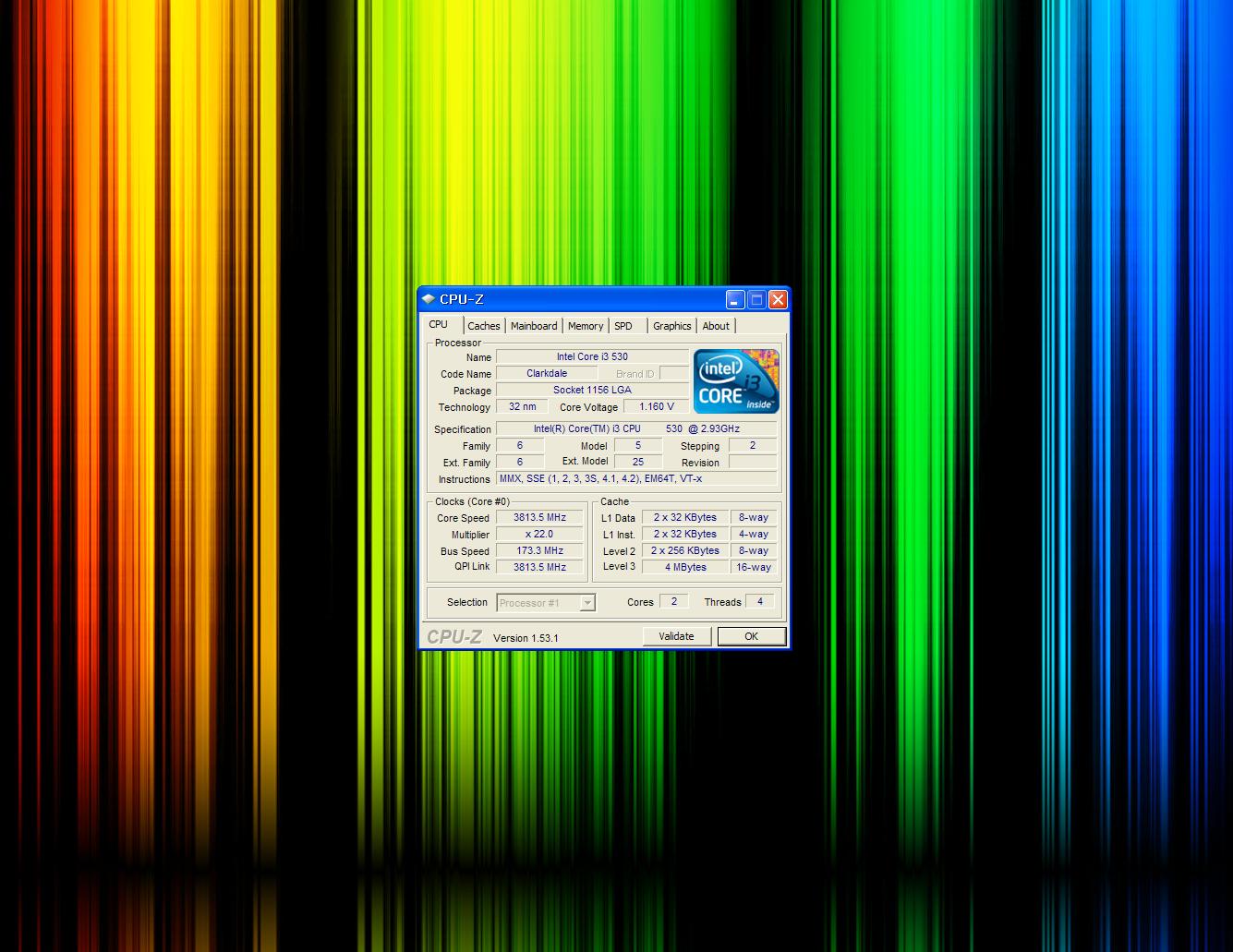This screenshot has width=1233, height=952.
Task: Click the Validate button
Action: point(676,636)
